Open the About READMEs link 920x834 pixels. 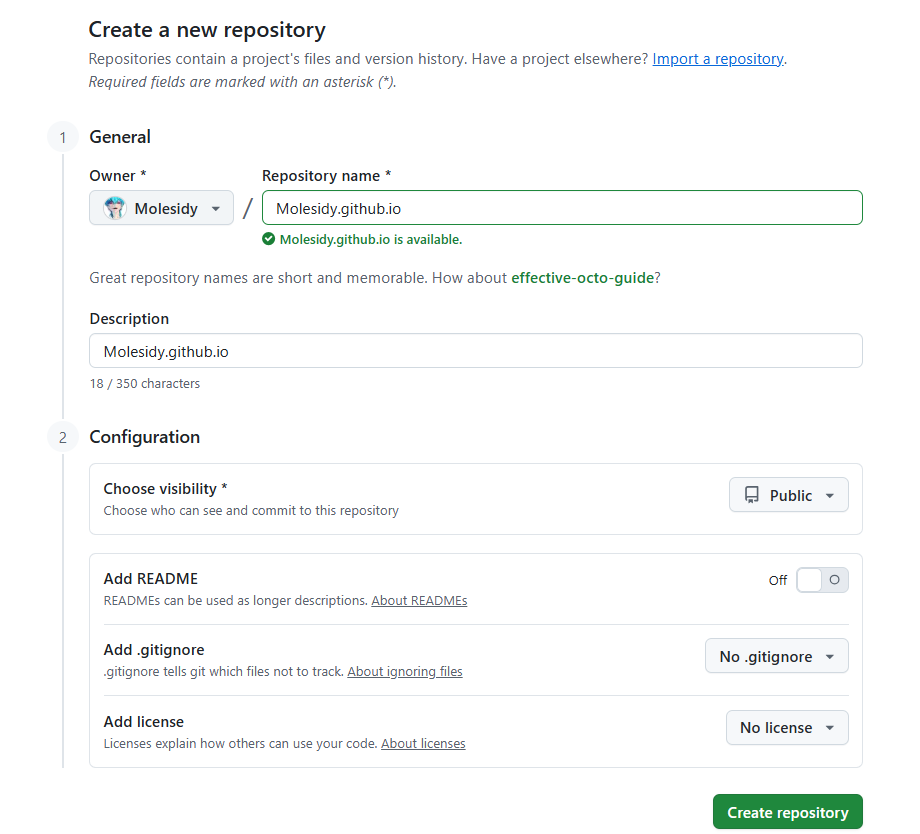(419, 600)
